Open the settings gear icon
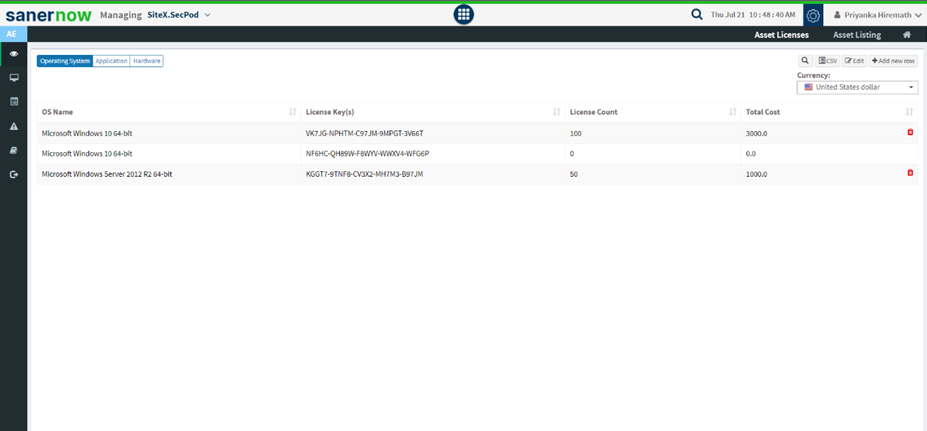The height and width of the screenshot is (431, 927). (x=813, y=15)
